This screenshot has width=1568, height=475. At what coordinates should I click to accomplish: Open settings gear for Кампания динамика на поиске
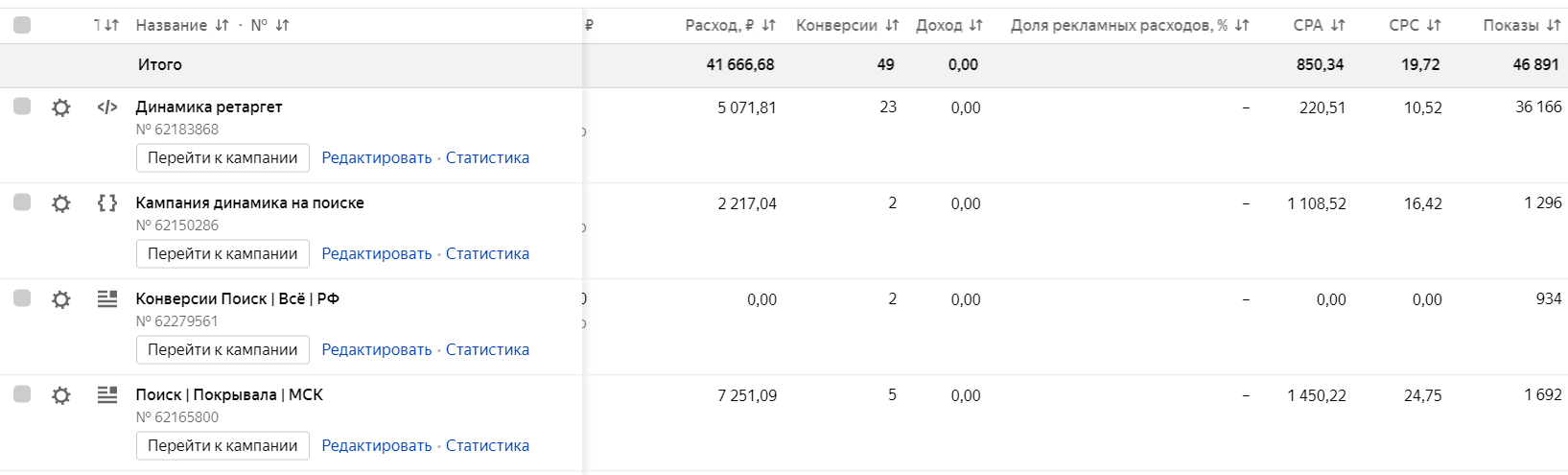(x=61, y=203)
